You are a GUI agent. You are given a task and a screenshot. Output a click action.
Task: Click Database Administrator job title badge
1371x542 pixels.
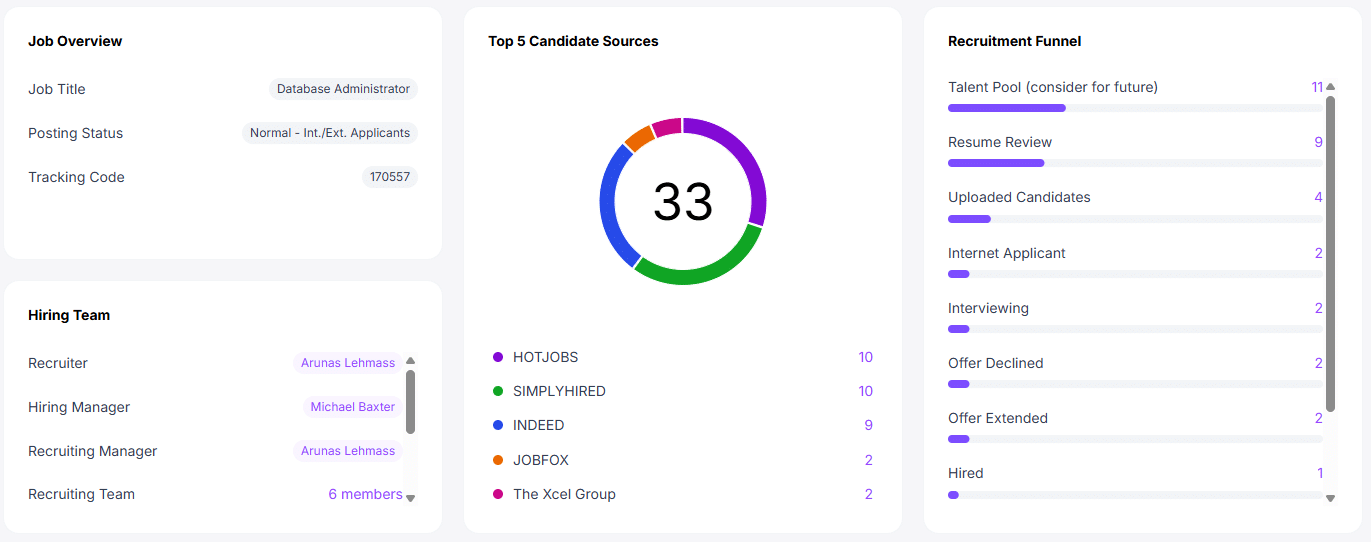(x=343, y=89)
